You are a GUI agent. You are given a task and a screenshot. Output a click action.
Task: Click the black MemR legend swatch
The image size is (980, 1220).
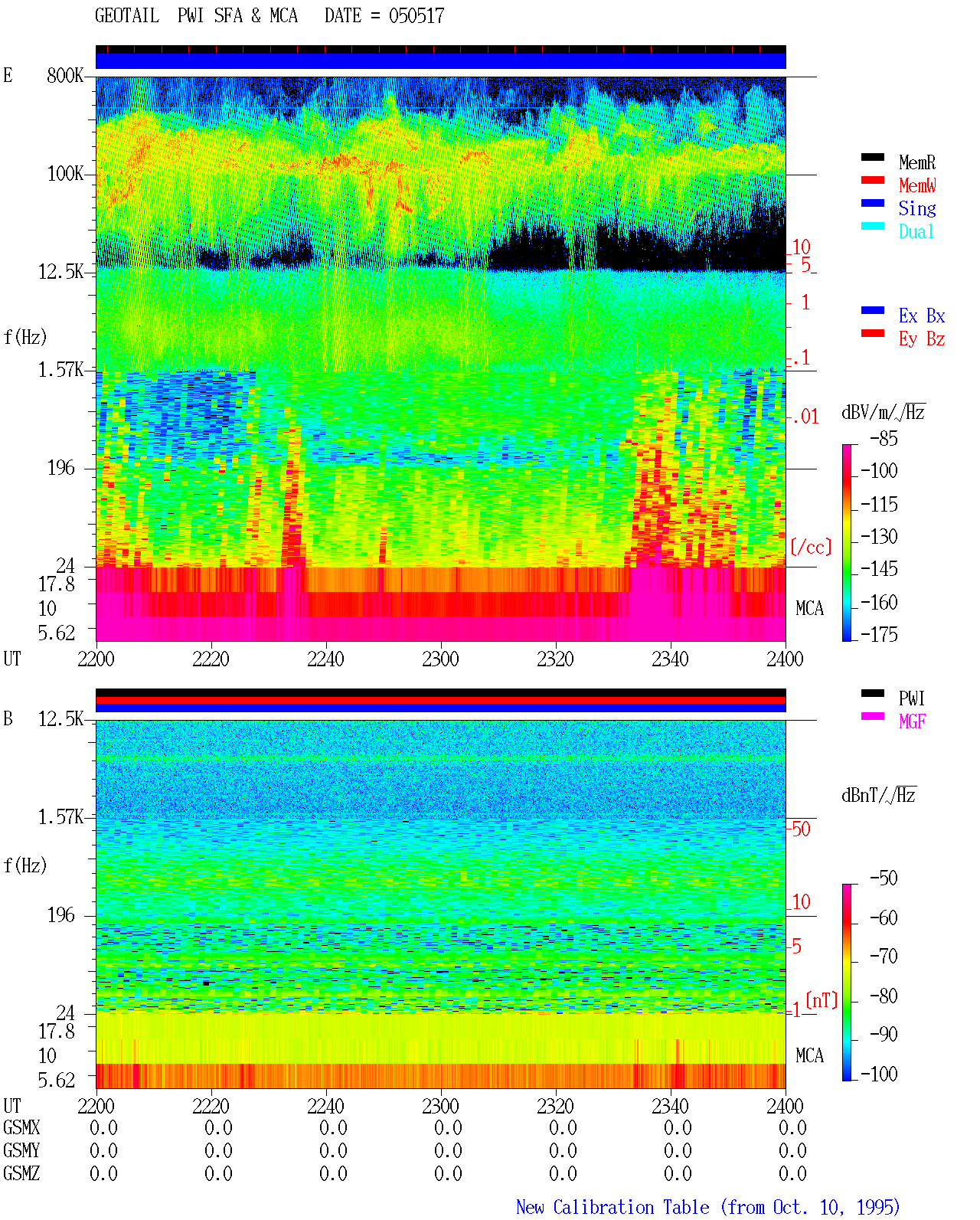[x=873, y=158]
